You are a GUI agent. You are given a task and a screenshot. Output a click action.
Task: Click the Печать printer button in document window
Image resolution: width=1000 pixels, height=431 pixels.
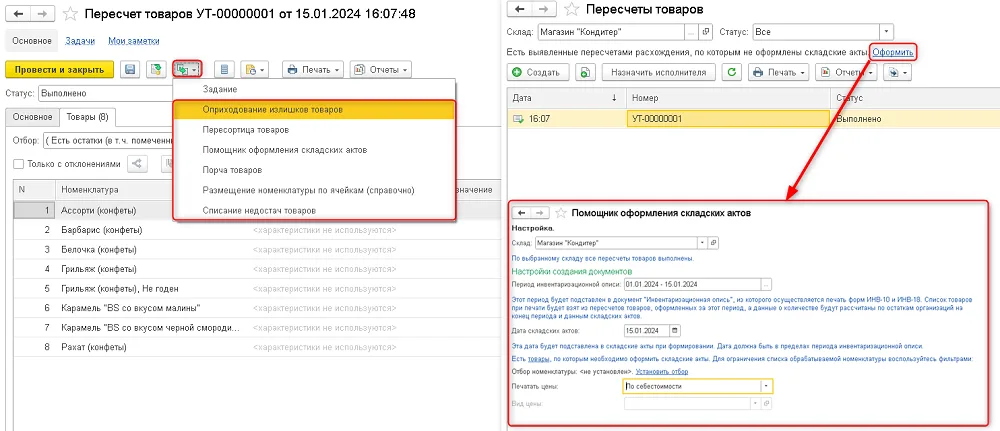coord(313,69)
